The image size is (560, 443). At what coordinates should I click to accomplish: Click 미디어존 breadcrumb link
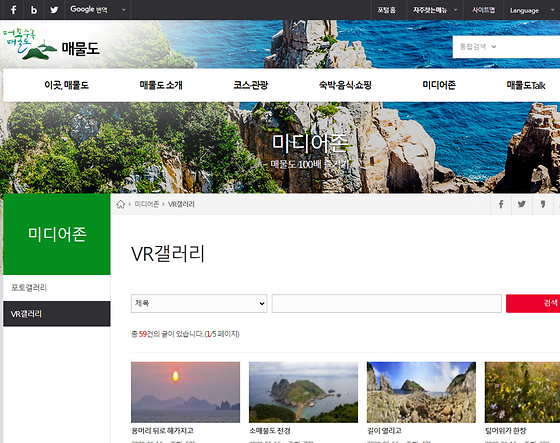pos(147,204)
